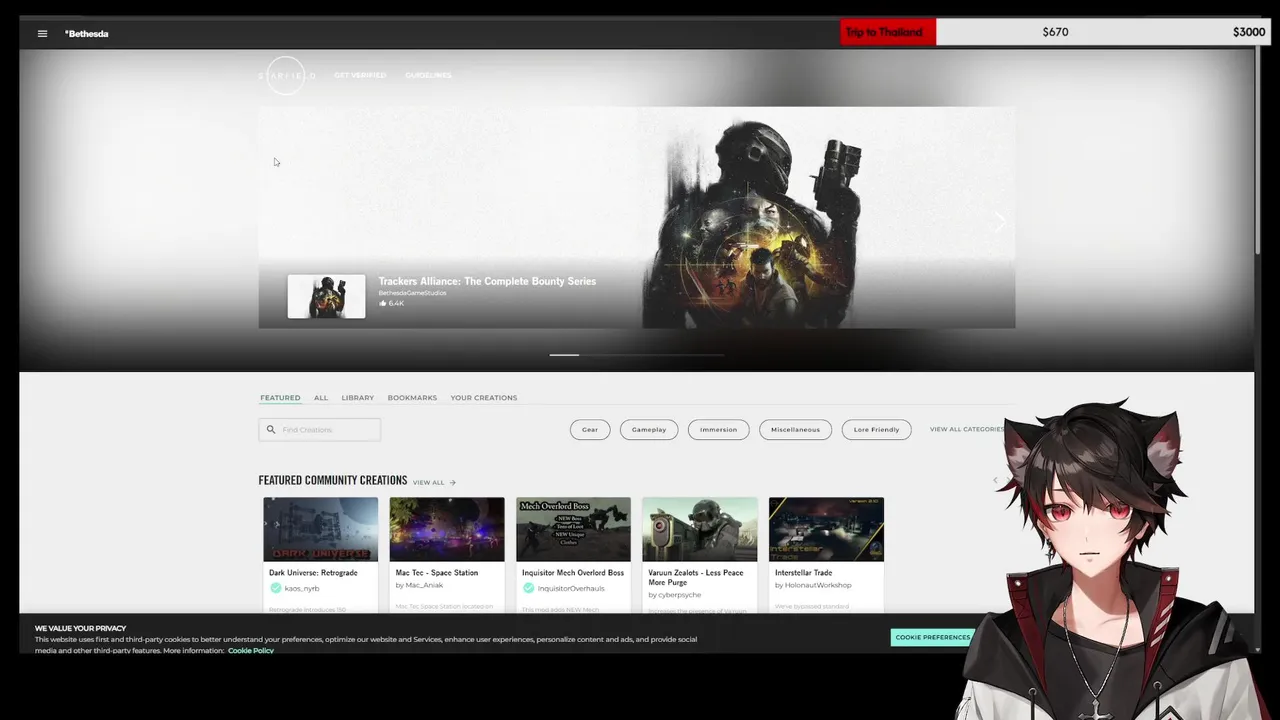Click the previous arrow of the featured creations row
Image resolution: width=1280 pixels, height=720 pixels.
(x=995, y=480)
